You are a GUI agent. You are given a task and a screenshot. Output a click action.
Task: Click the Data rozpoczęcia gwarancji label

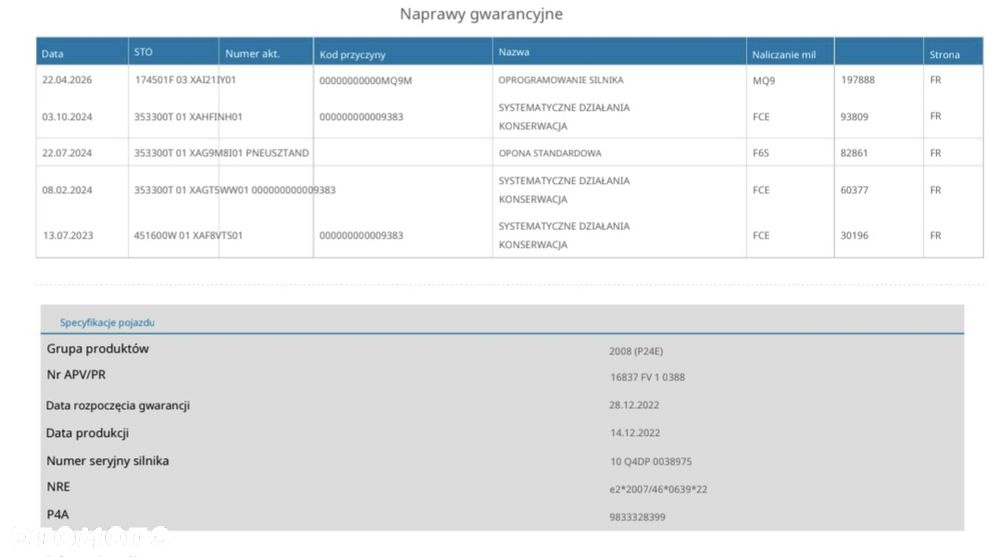click(118, 406)
